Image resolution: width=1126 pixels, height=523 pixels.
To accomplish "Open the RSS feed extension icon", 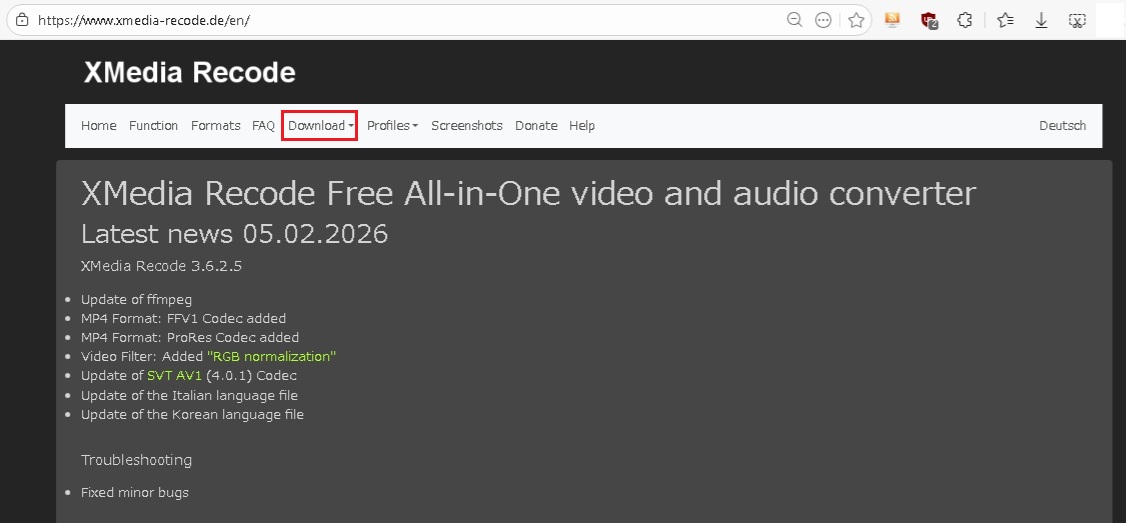I will point(892,20).
